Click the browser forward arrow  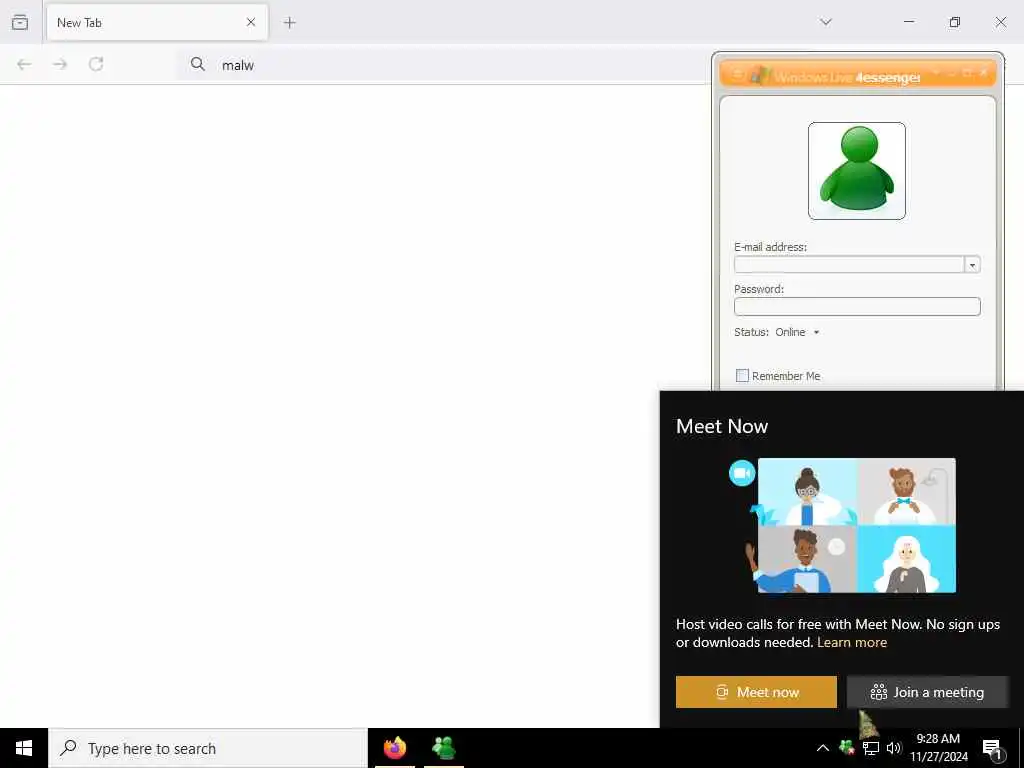[x=60, y=64]
